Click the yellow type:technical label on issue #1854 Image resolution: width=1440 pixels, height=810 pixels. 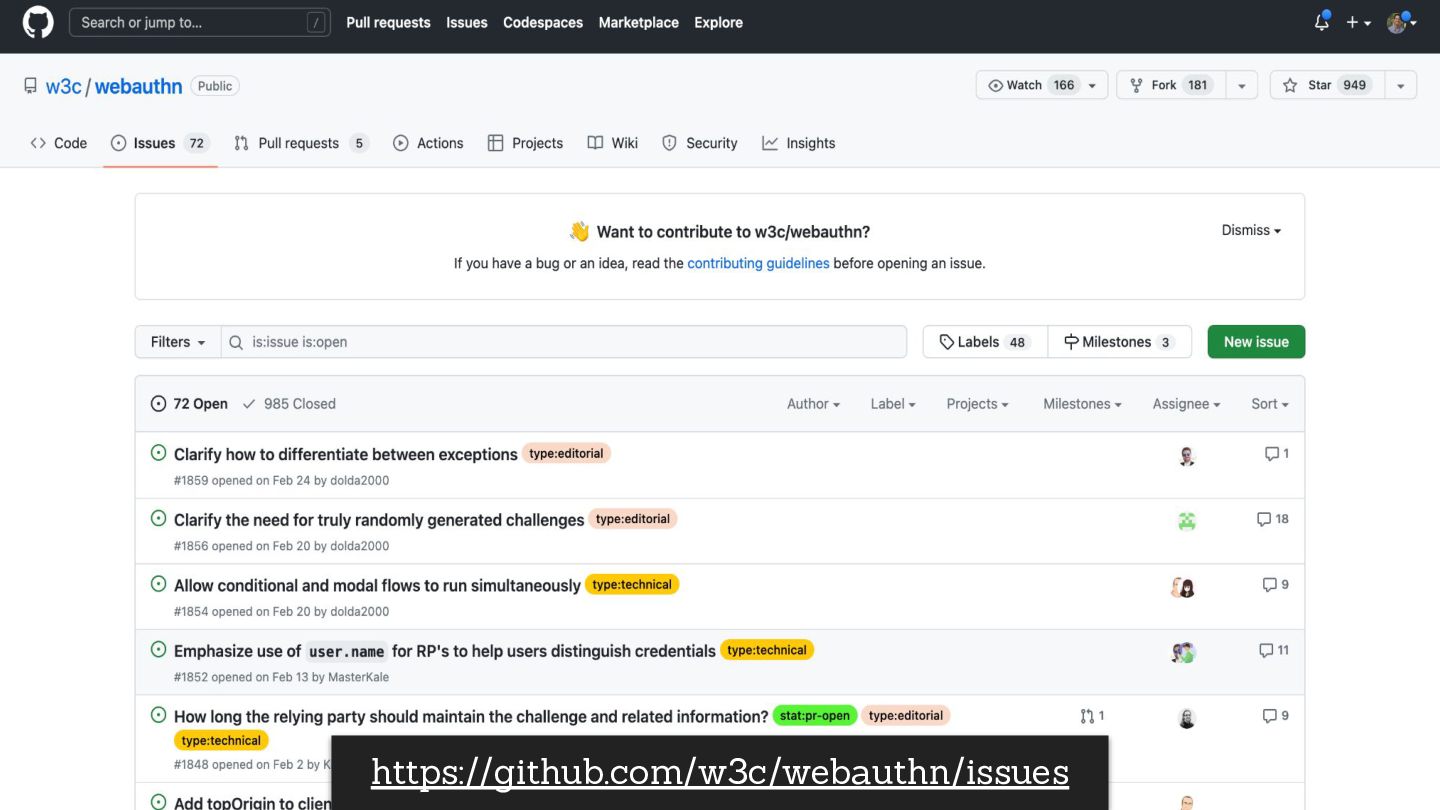coord(632,585)
